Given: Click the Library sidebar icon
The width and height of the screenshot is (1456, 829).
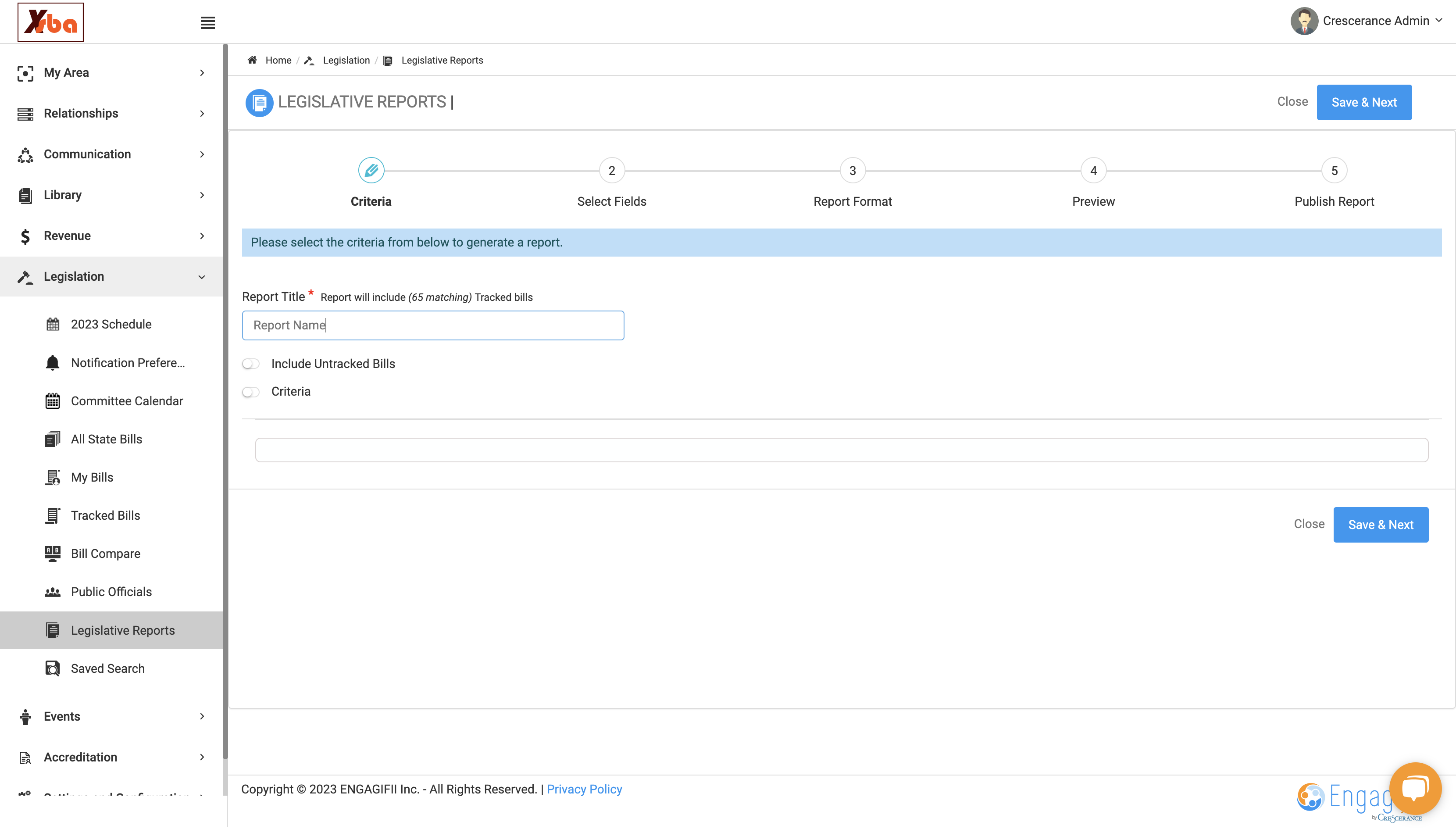Looking at the screenshot, I should [25, 195].
